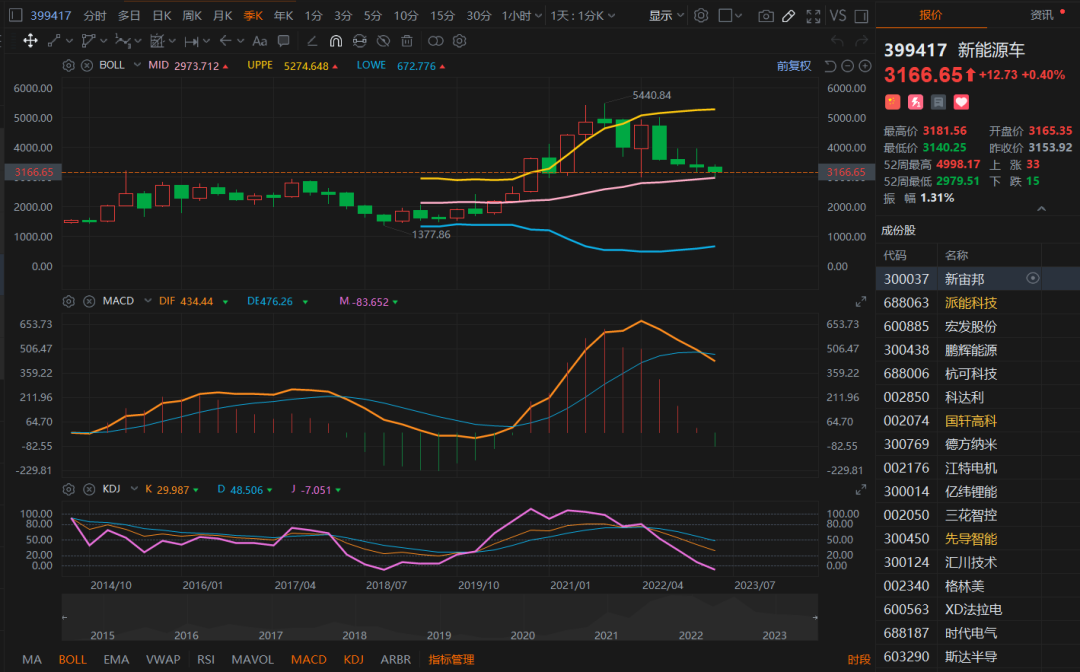Click the heart favorite icon under price
Screen dimensions: 1080x672
[961, 102]
